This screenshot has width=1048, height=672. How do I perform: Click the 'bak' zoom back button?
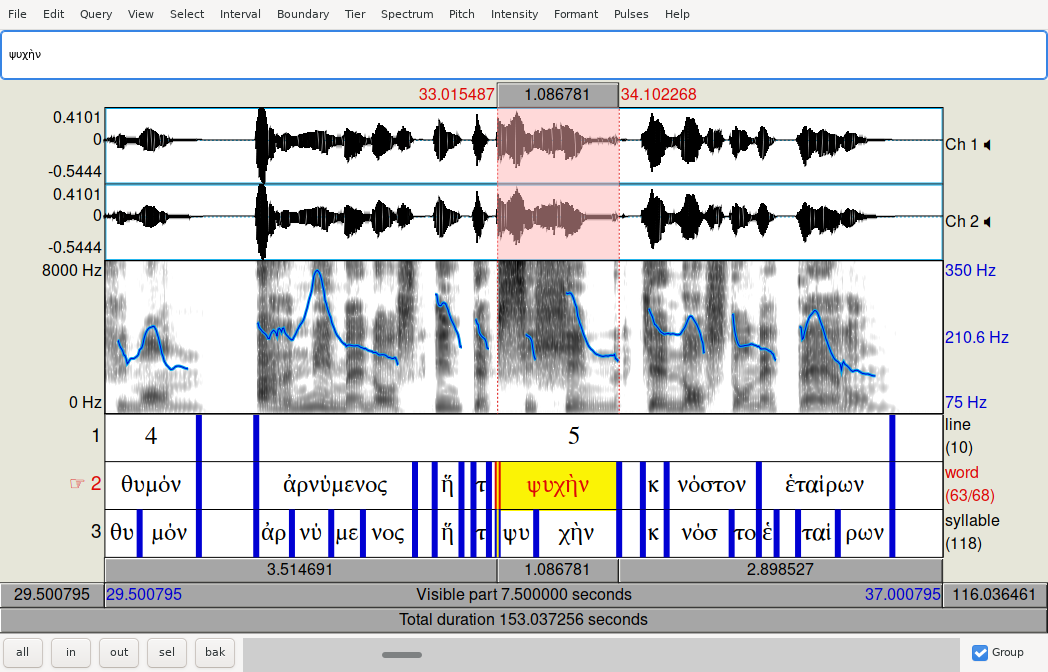(x=215, y=653)
